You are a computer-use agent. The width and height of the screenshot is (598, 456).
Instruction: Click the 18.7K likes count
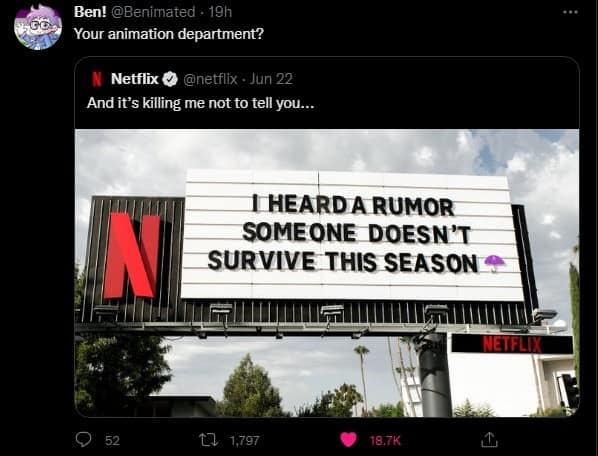[385, 440]
